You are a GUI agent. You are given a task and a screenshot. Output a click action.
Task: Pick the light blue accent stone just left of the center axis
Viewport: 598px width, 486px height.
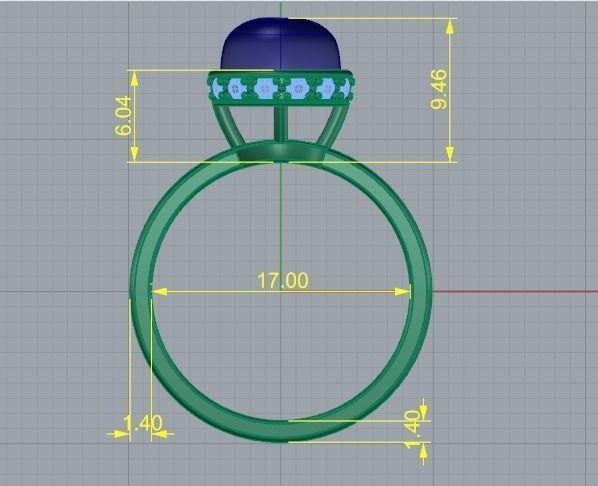pos(265,89)
